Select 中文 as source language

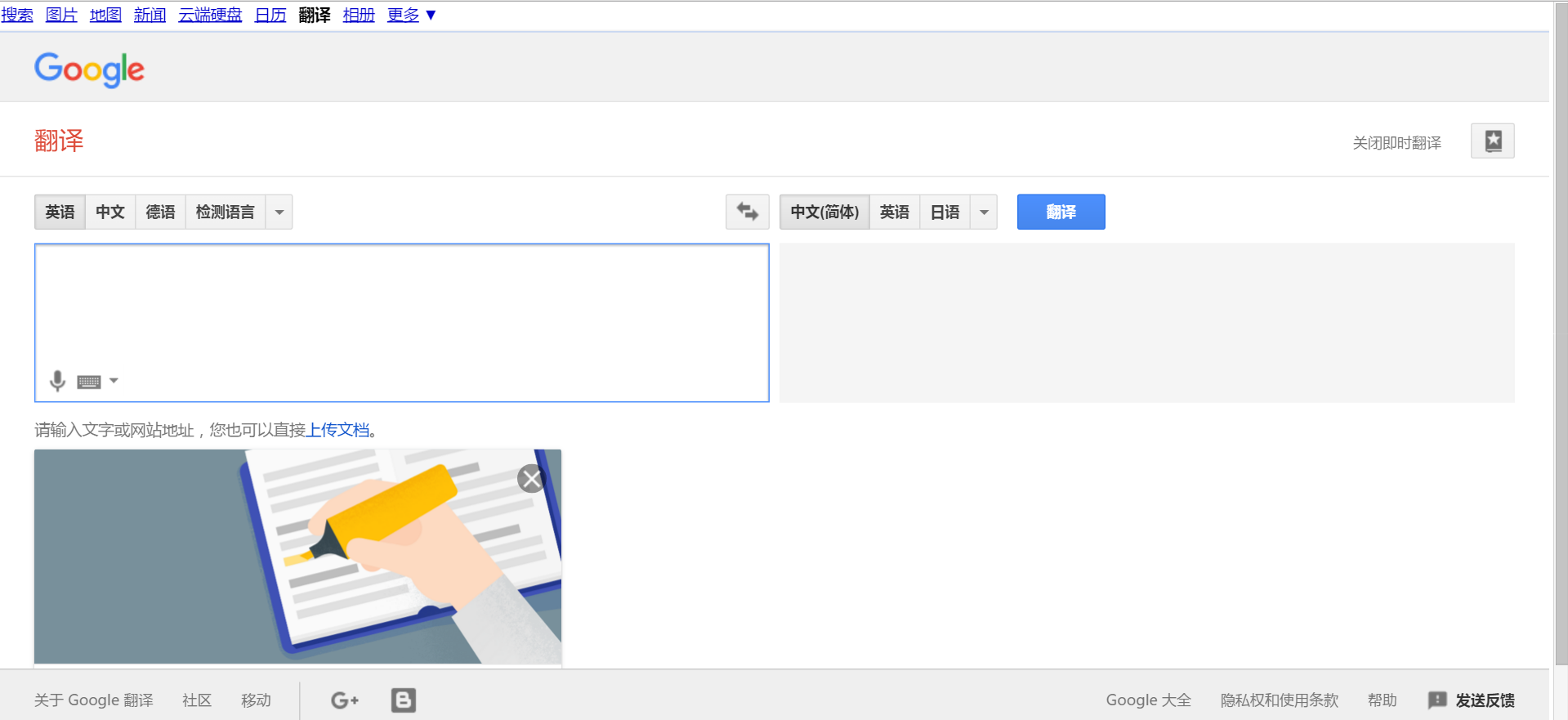point(110,212)
